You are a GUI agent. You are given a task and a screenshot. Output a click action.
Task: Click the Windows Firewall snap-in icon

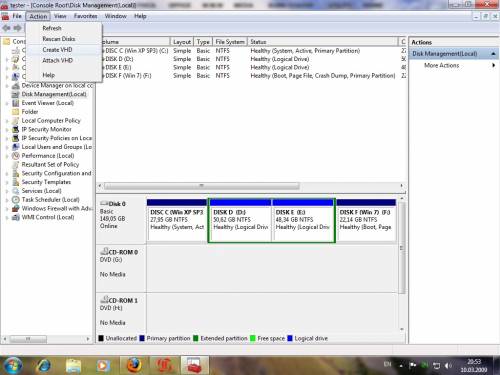point(15,209)
